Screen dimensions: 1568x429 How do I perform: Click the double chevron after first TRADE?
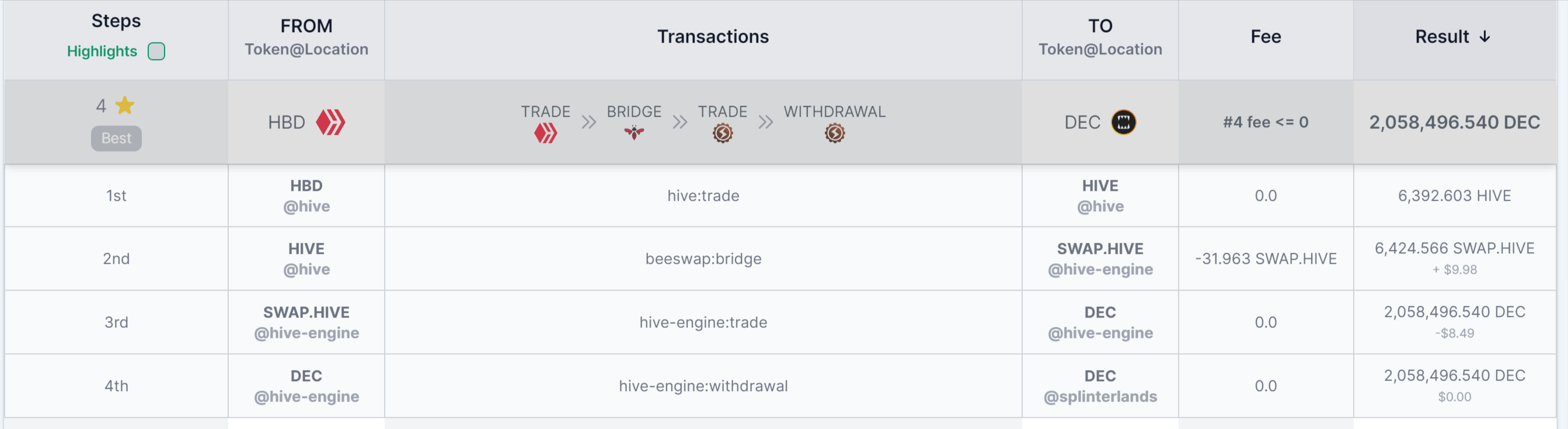point(588,123)
